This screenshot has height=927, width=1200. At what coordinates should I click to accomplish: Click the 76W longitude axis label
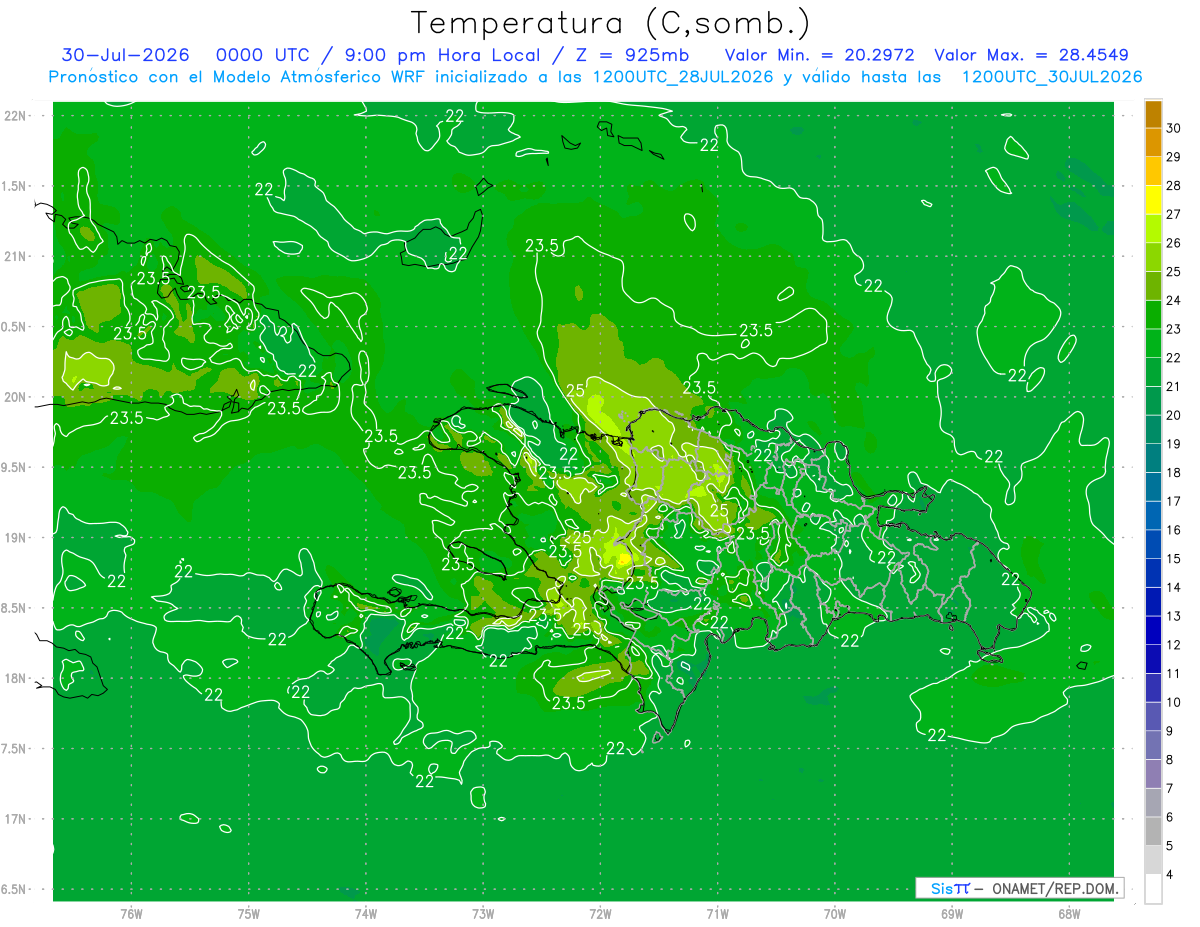coord(131,914)
